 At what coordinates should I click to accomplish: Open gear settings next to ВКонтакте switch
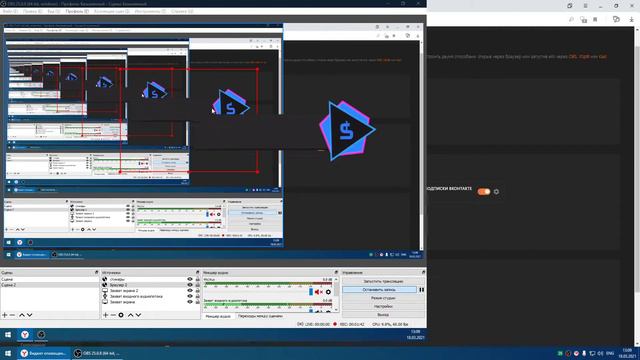click(x=496, y=192)
